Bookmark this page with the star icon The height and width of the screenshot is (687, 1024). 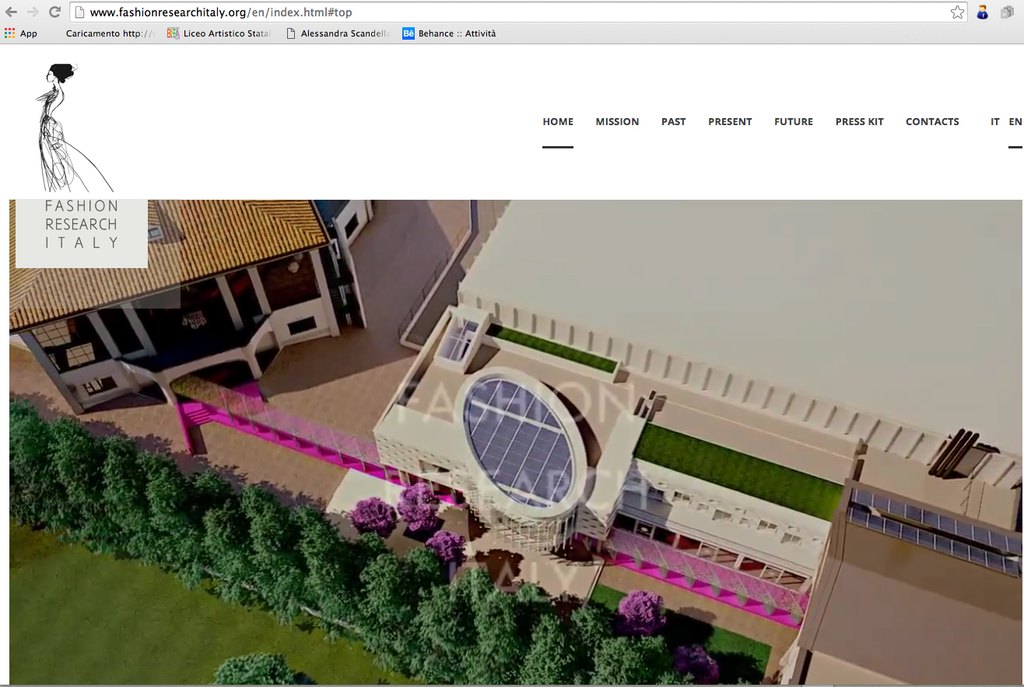(x=957, y=12)
